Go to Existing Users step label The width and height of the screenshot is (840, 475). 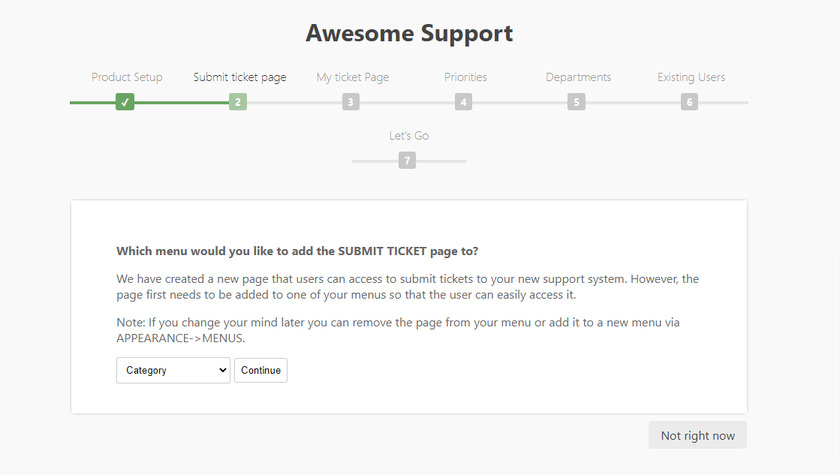click(691, 77)
